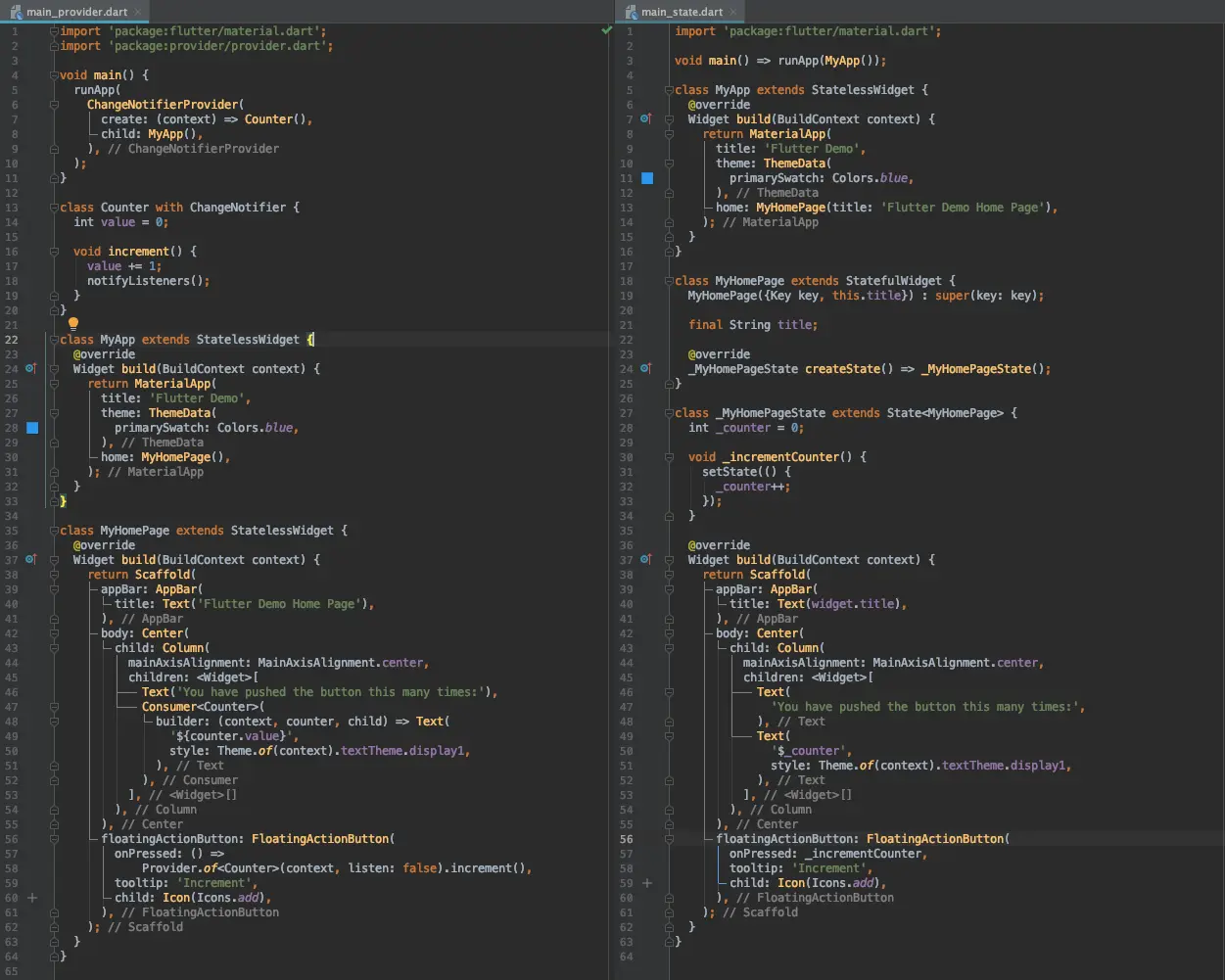Click 'setState(() {' in main_state.dart

(x=746, y=472)
